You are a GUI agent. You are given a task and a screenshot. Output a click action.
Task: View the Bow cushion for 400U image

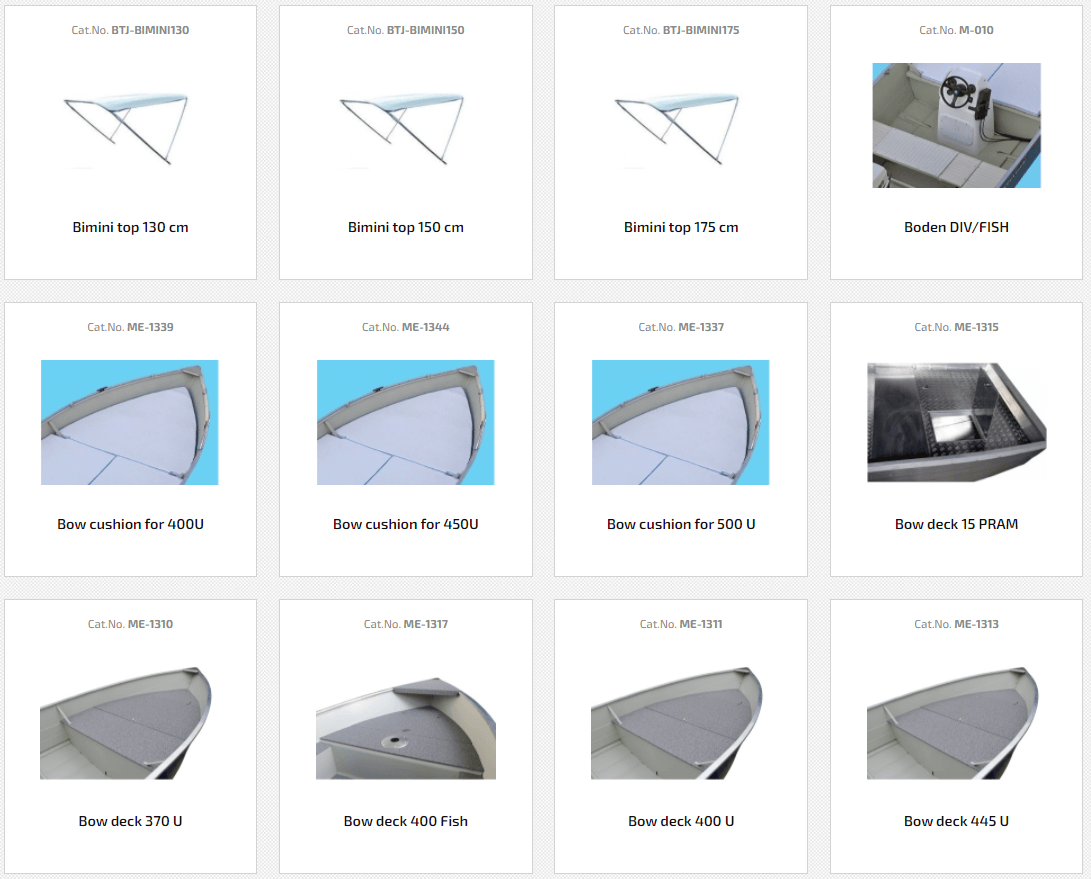coord(130,422)
